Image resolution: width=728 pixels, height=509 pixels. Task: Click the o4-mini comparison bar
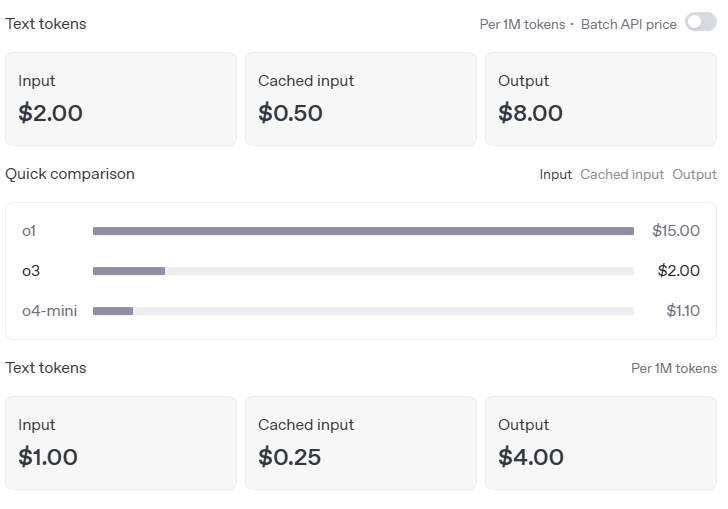point(363,311)
